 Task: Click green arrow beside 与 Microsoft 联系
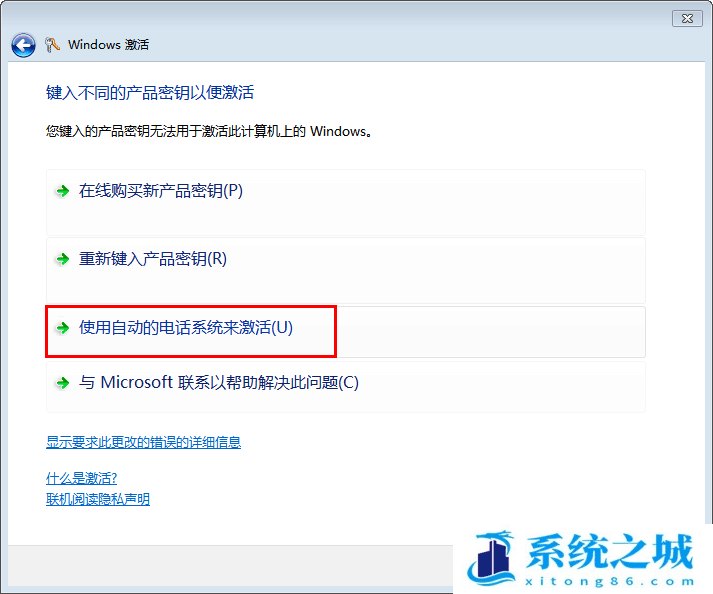62,383
